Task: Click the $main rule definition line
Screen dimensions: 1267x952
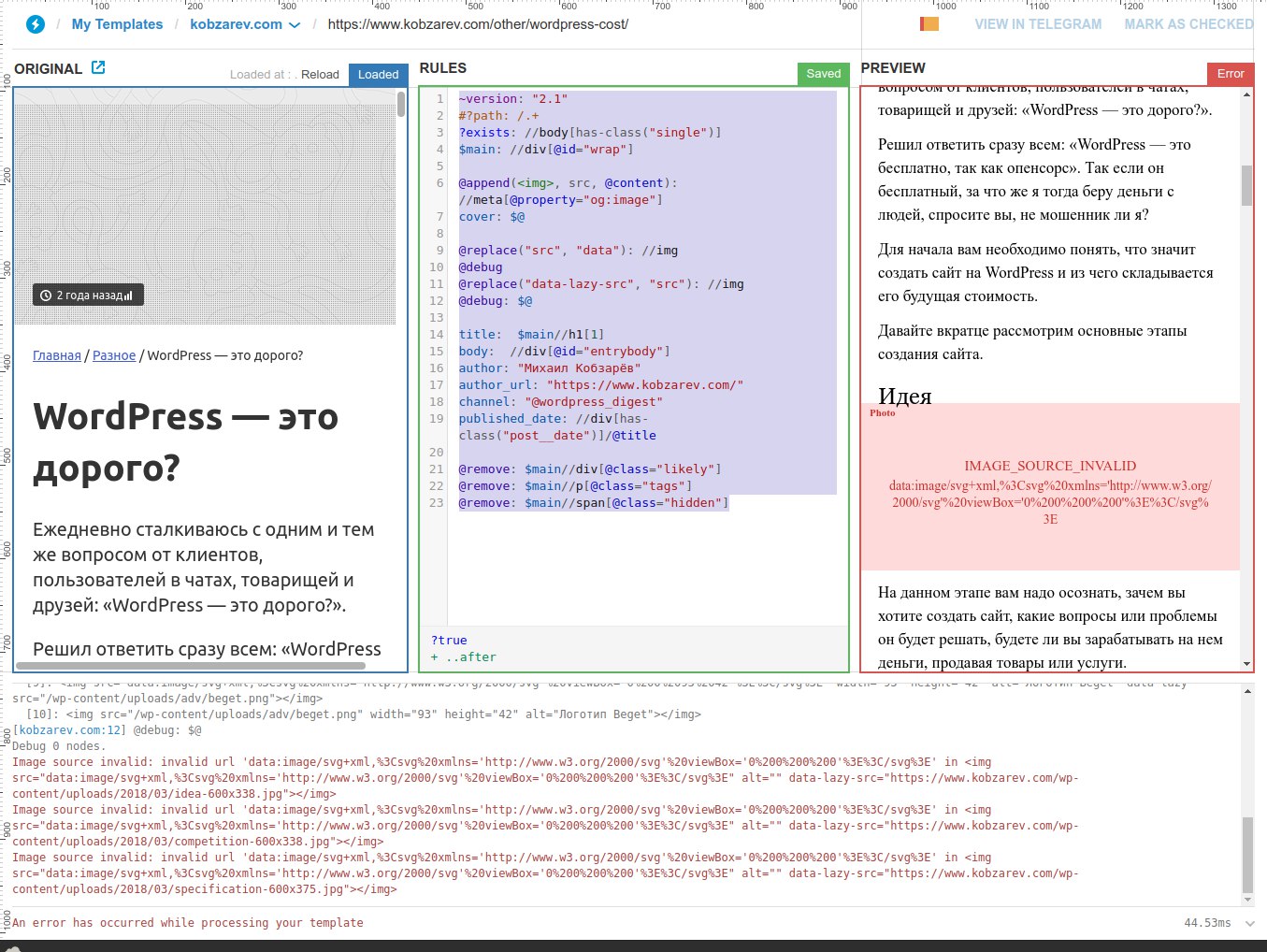Action: 546,150
